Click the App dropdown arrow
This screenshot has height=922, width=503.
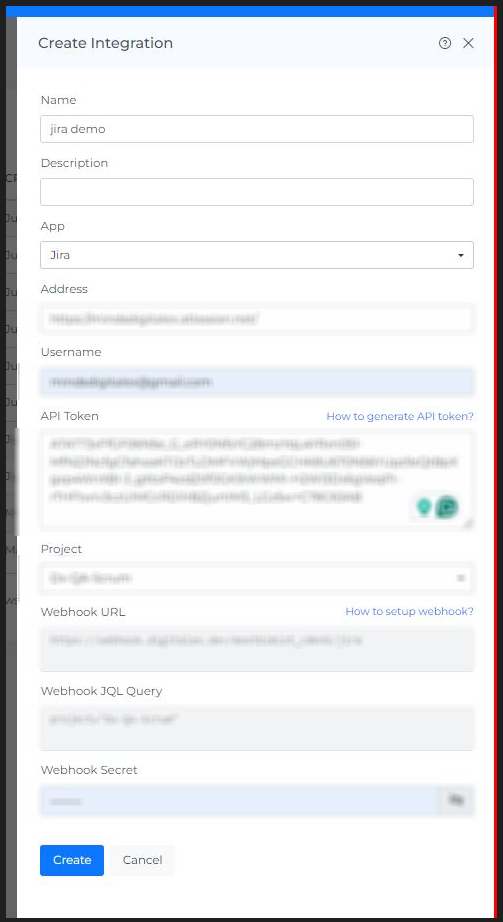pyautogui.click(x=461, y=255)
